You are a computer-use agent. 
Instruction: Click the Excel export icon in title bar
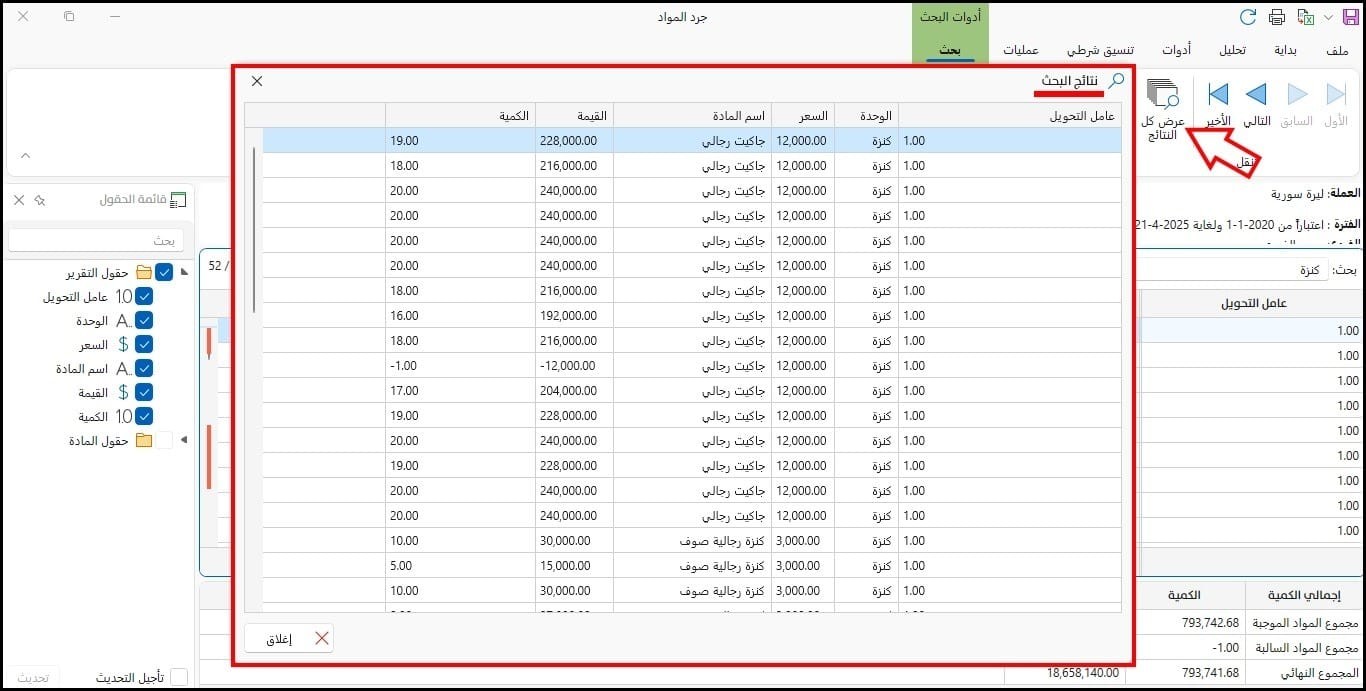pos(1305,17)
